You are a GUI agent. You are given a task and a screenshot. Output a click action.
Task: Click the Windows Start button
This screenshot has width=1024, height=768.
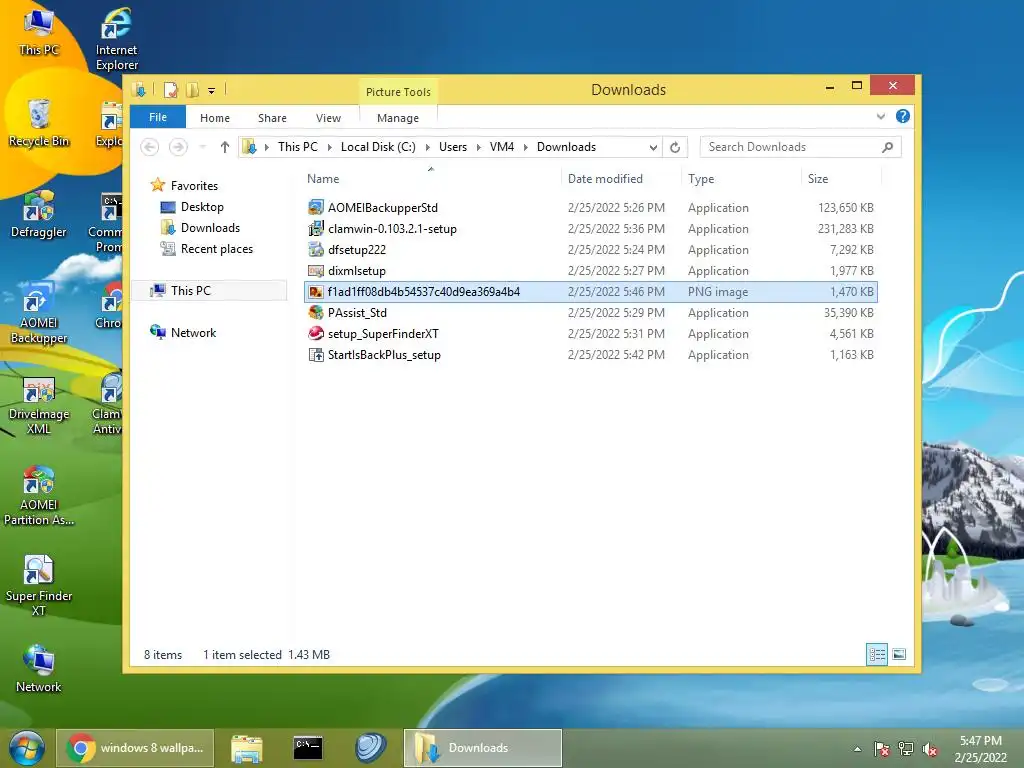(26, 748)
